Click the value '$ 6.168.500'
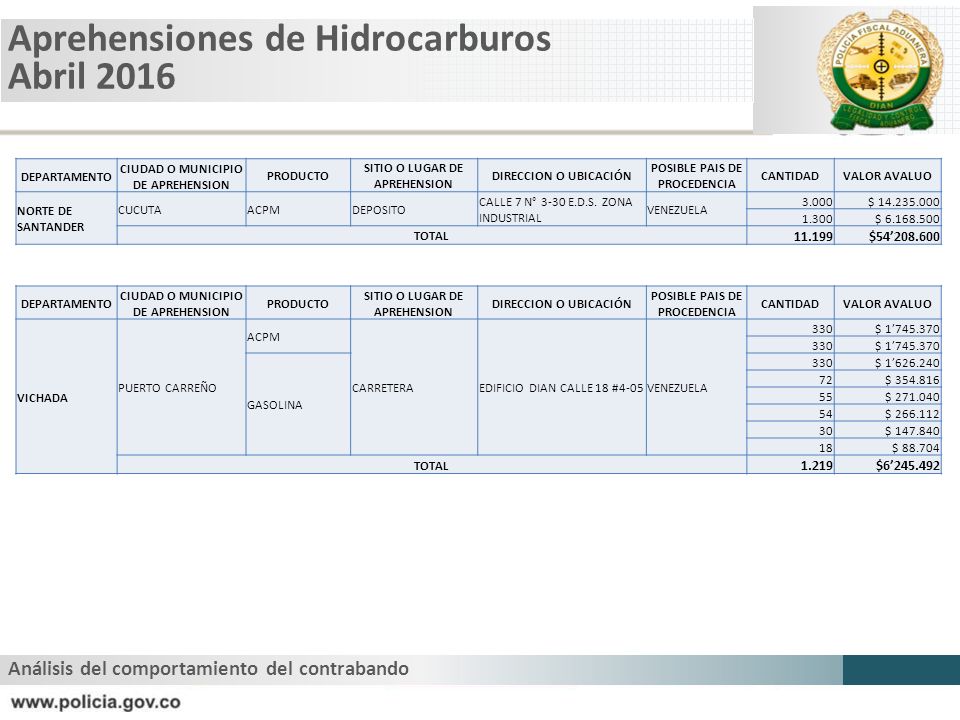This screenshot has width=960, height=720. tap(907, 219)
